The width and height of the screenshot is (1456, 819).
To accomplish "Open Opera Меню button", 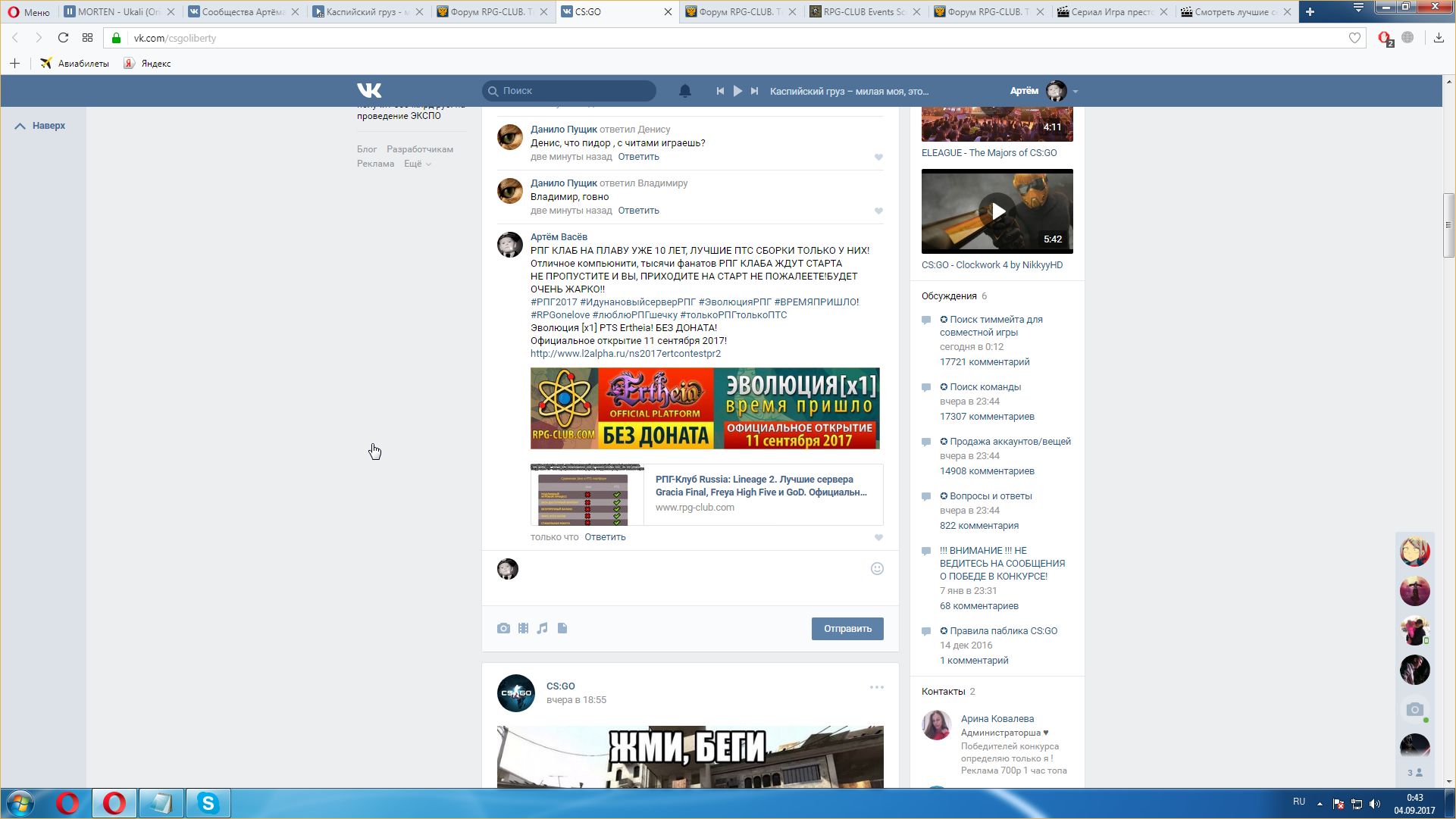I will coord(29,12).
